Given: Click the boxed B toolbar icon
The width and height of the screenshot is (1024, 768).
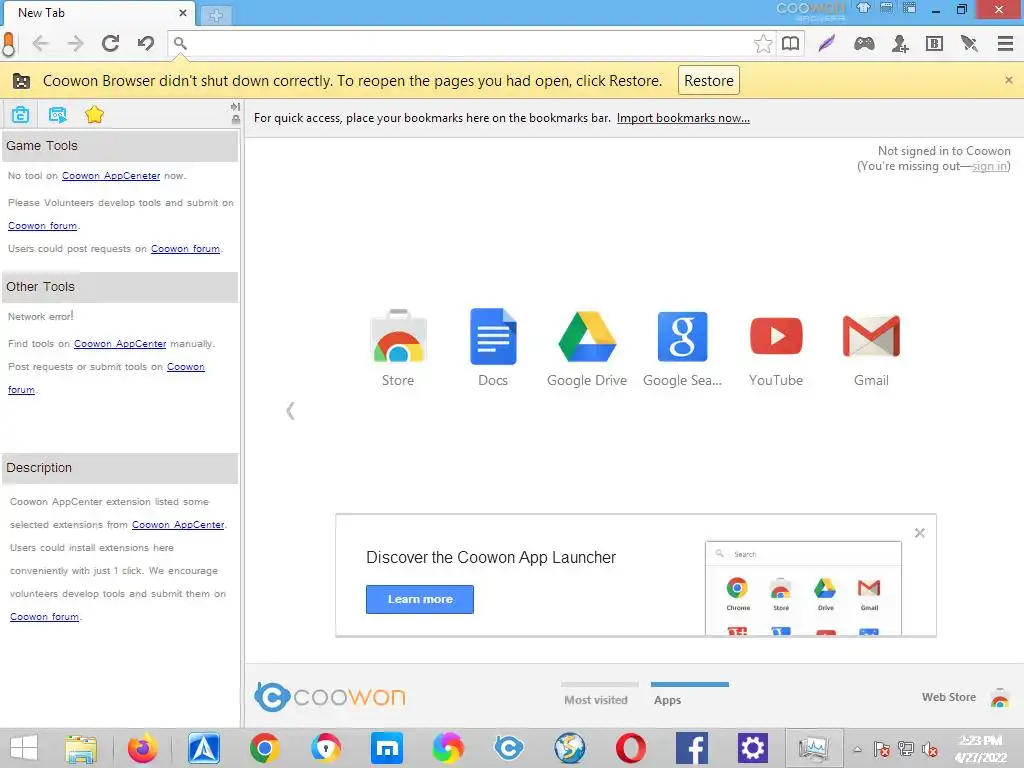Looking at the screenshot, I should (x=935, y=44).
